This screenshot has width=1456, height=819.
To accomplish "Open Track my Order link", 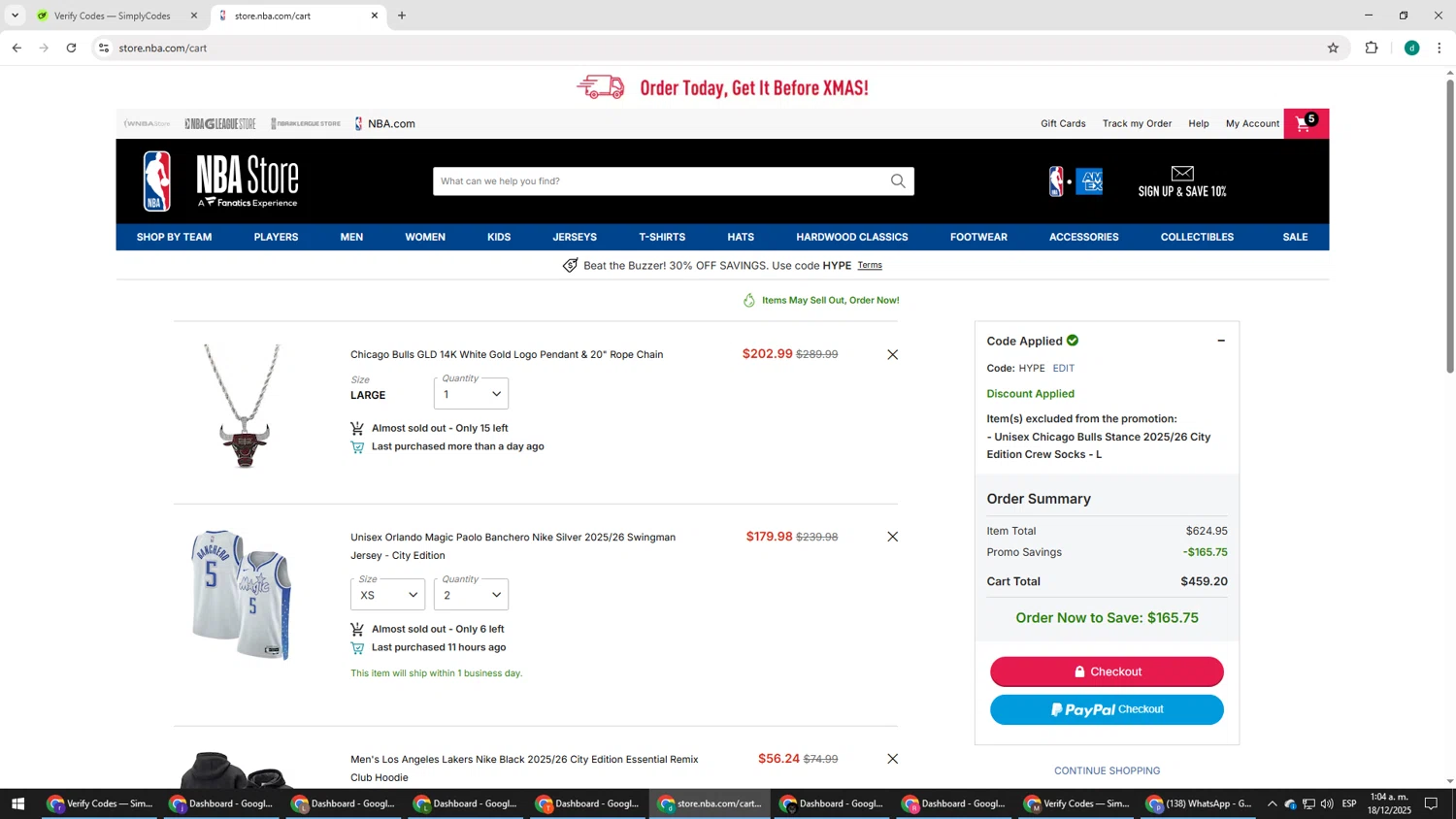I will [1137, 123].
